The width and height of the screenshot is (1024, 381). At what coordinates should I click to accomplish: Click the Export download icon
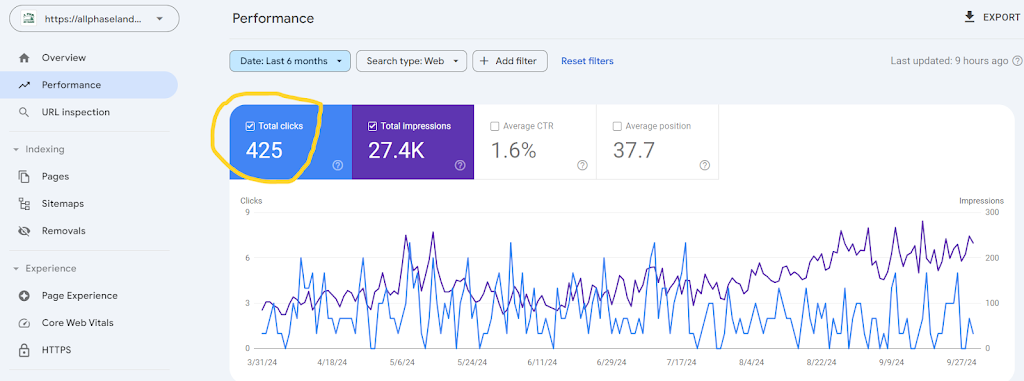pos(969,17)
